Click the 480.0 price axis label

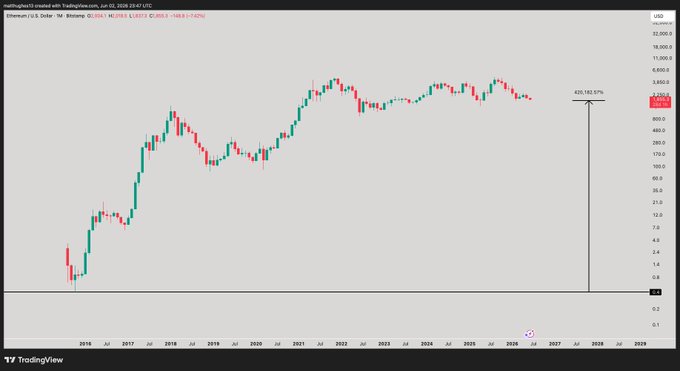pos(659,131)
